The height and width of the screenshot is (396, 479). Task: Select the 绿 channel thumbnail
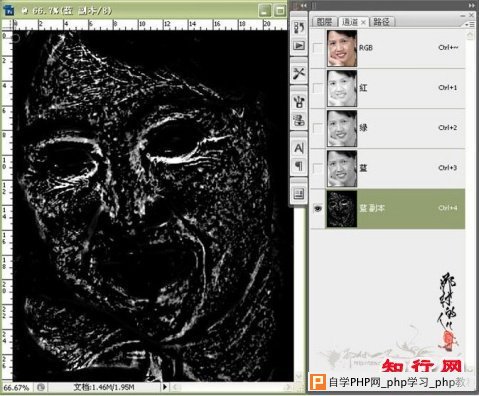click(x=342, y=128)
